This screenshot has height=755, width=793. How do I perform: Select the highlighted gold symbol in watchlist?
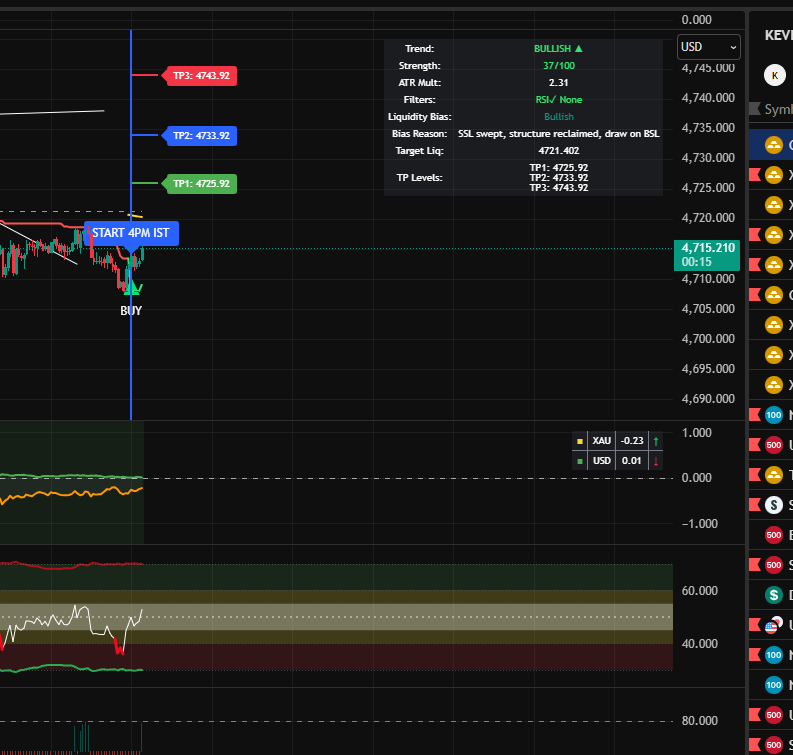pos(774,145)
